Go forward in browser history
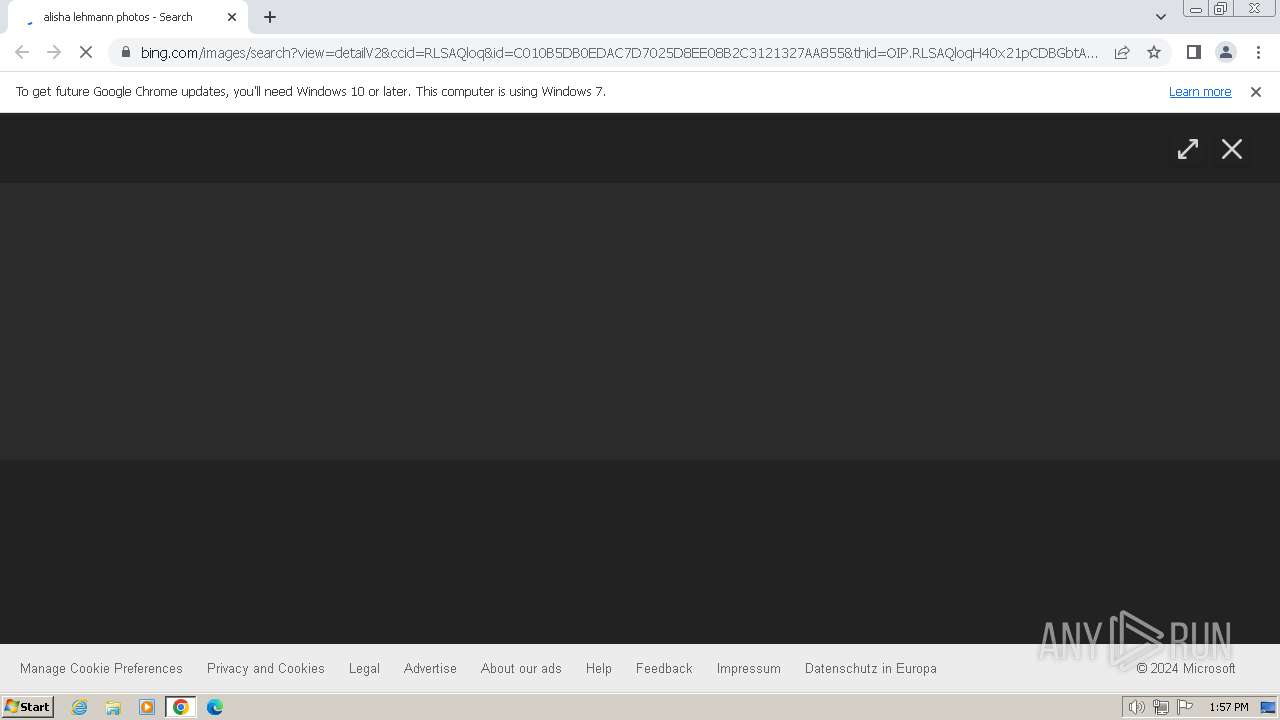 54,52
